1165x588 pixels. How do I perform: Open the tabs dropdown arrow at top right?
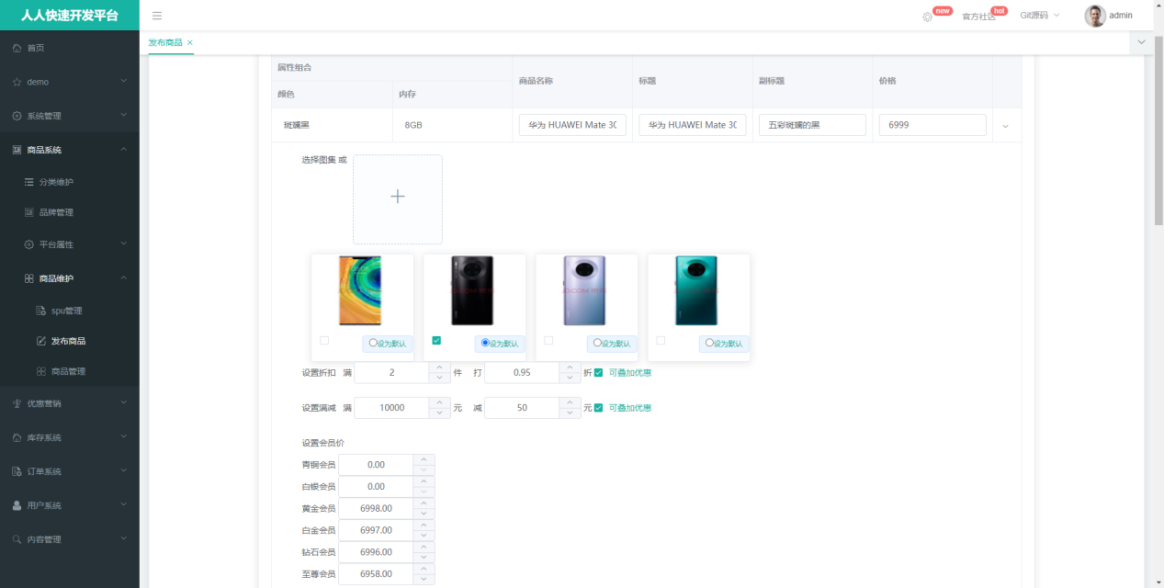tap(1141, 42)
